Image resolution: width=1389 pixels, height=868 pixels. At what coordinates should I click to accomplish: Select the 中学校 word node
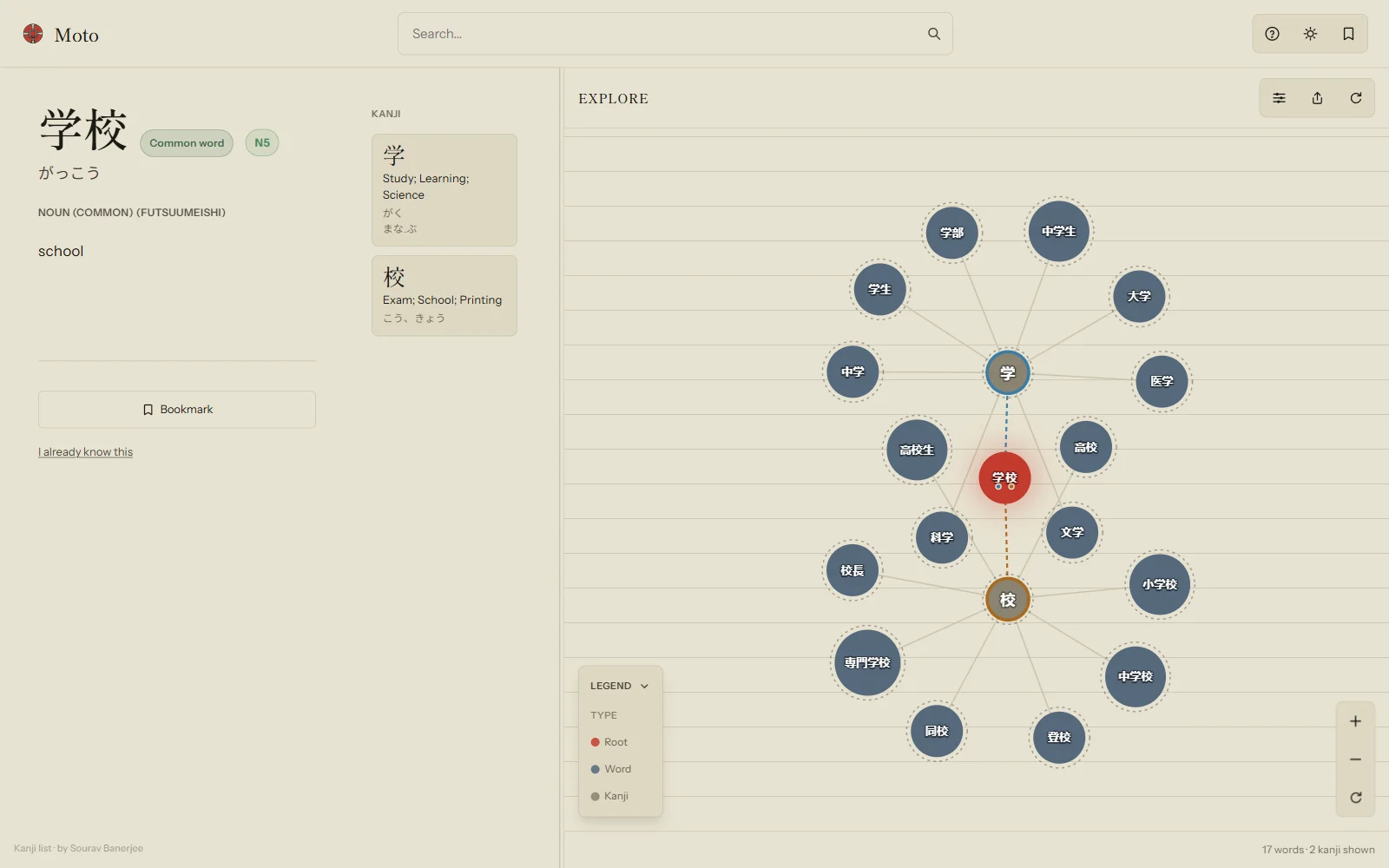click(x=1136, y=676)
